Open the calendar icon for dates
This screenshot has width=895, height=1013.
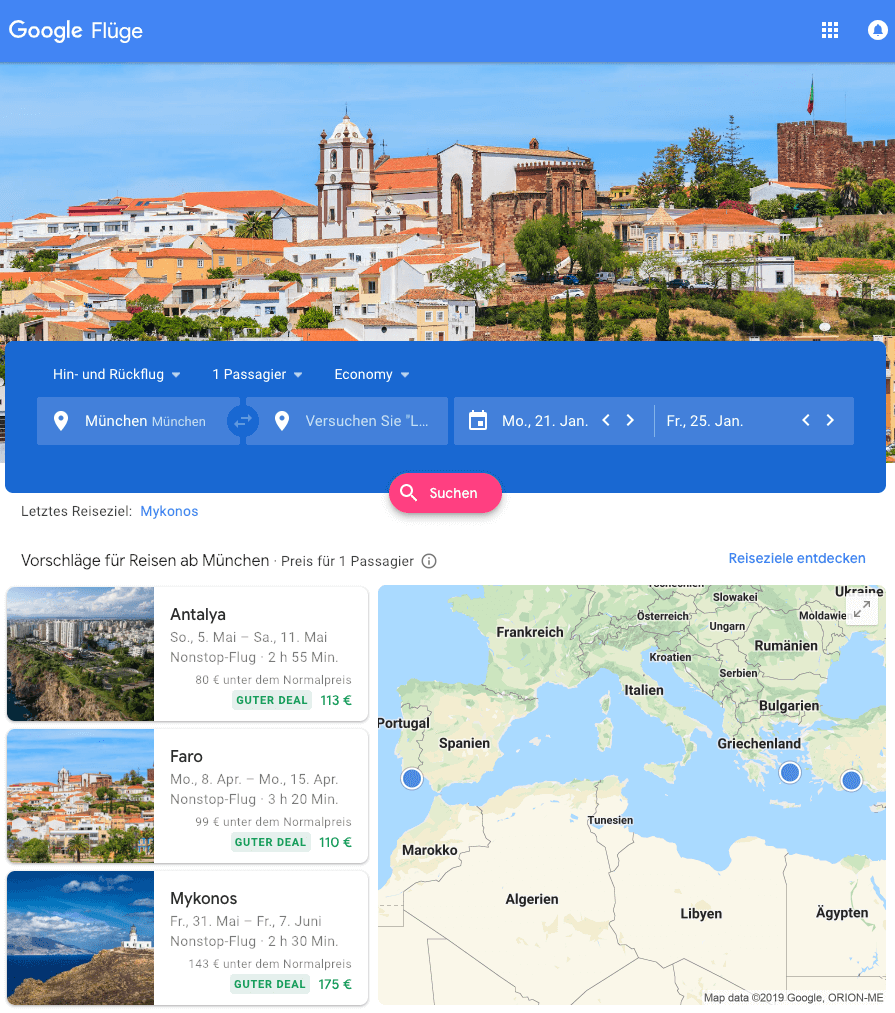click(478, 421)
